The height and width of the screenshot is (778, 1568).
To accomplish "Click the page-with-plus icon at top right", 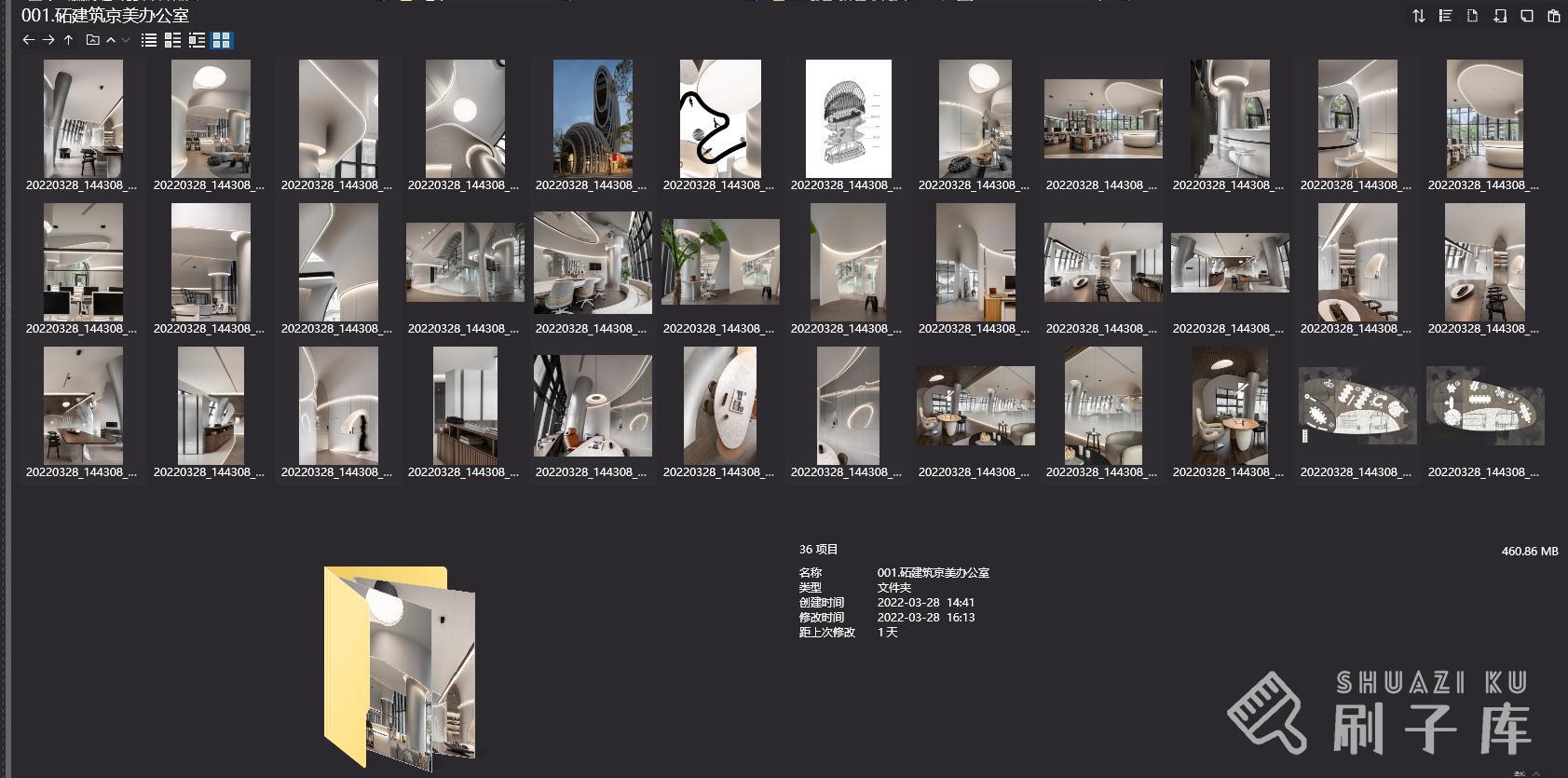I will click(x=1500, y=16).
